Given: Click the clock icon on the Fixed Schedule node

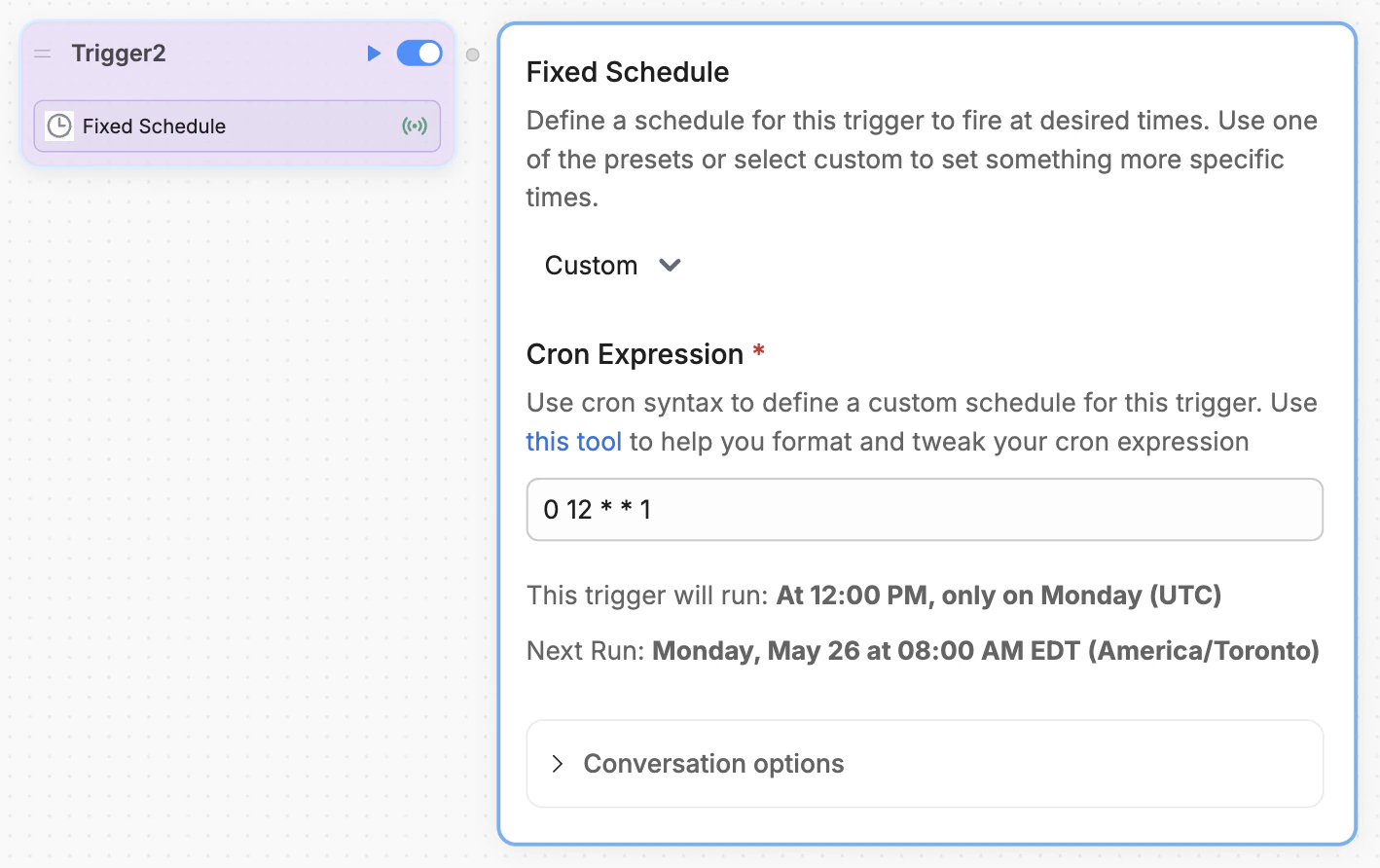Looking at the screenshot, I should click(58, 126).
